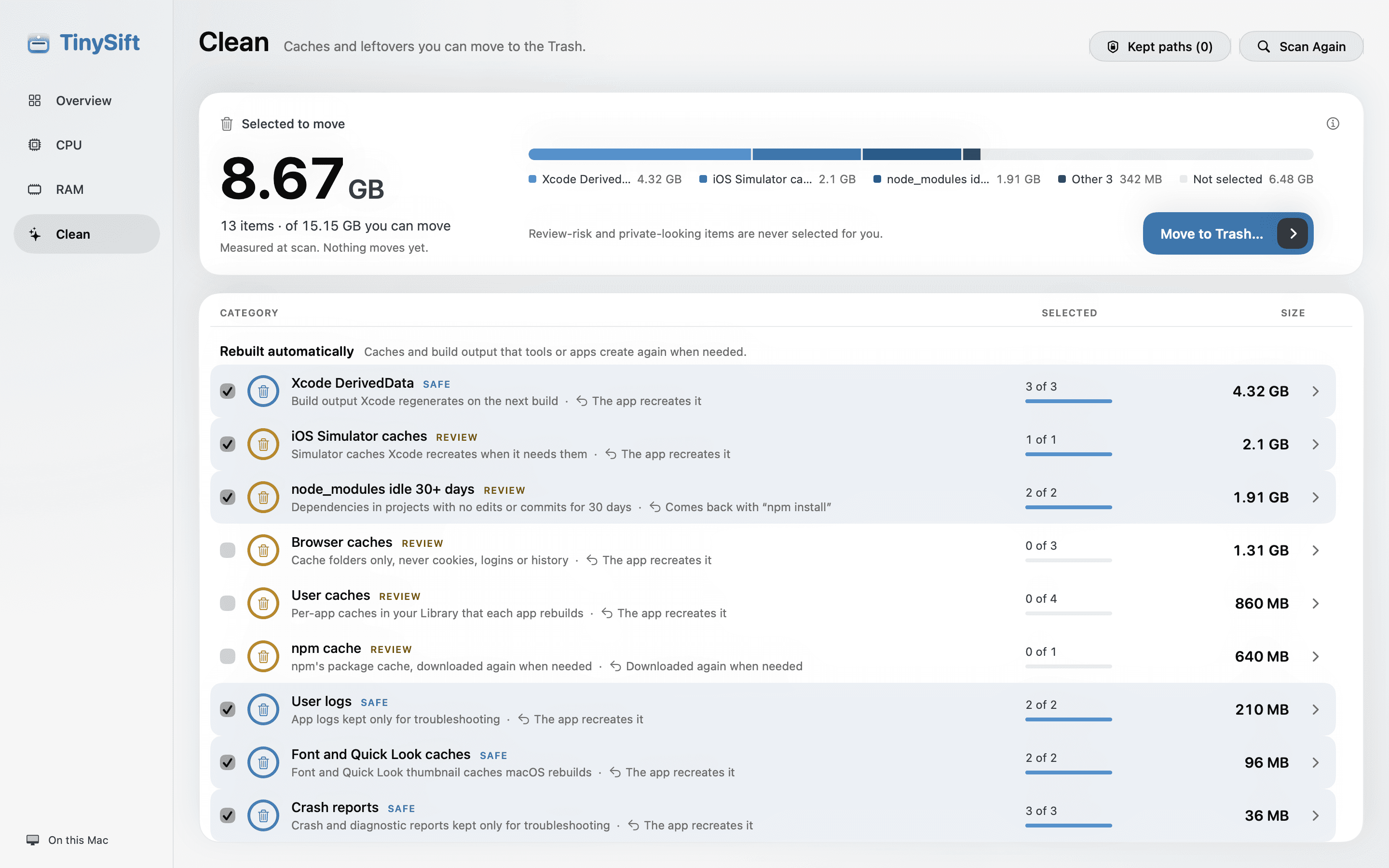Click the node_modules idle trash circle icon
Screen dimensions: 1389x868
pyautogui.click(x=263, y=497)
